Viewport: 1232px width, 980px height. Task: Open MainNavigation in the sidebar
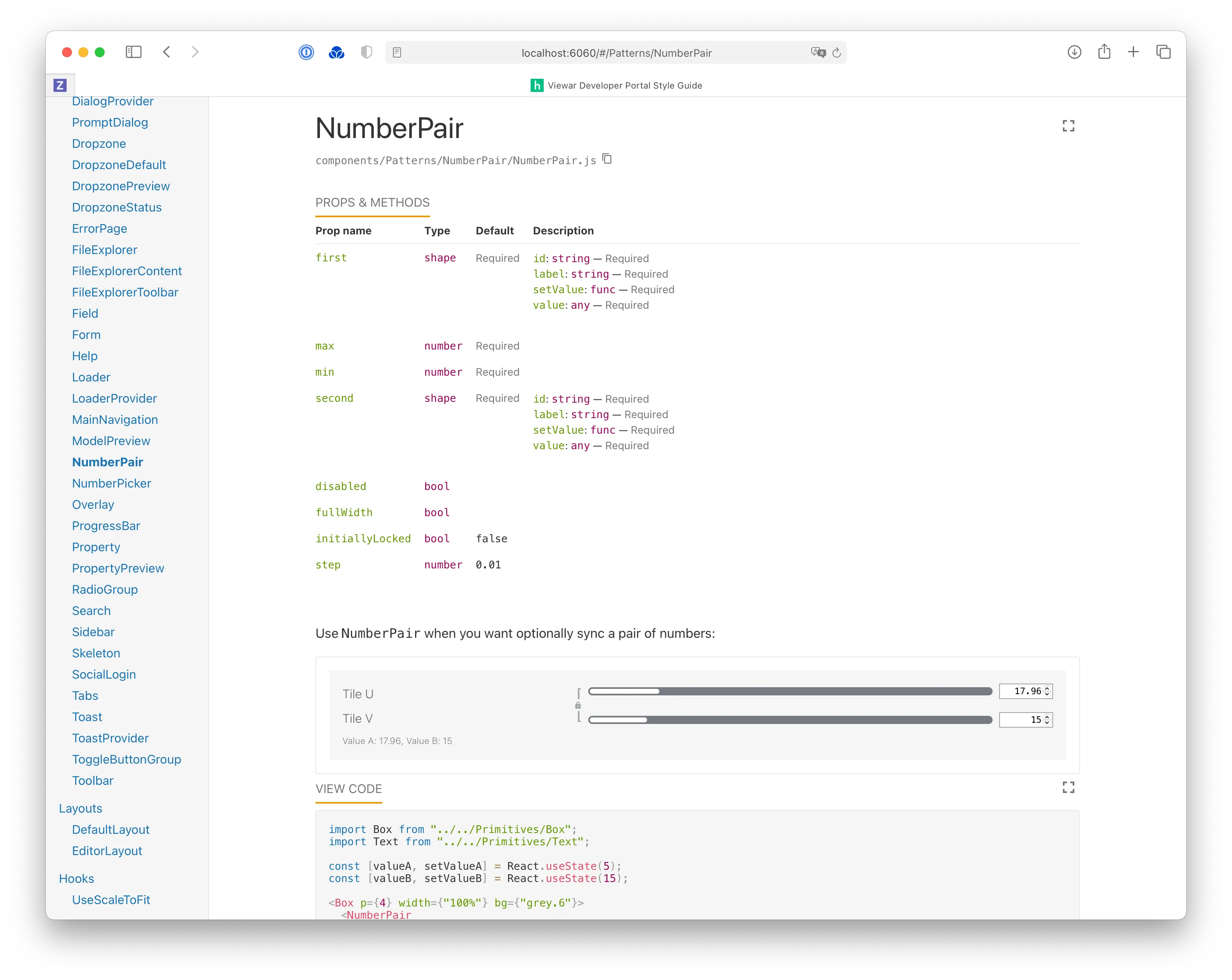(115, 419)
